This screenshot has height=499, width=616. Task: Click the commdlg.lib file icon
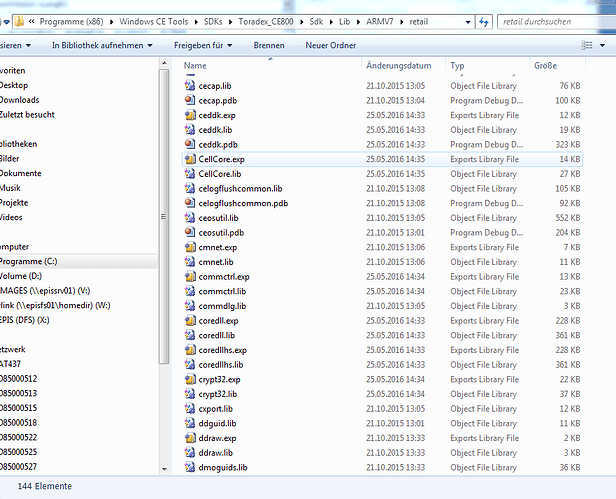click(x=190, y=306)
